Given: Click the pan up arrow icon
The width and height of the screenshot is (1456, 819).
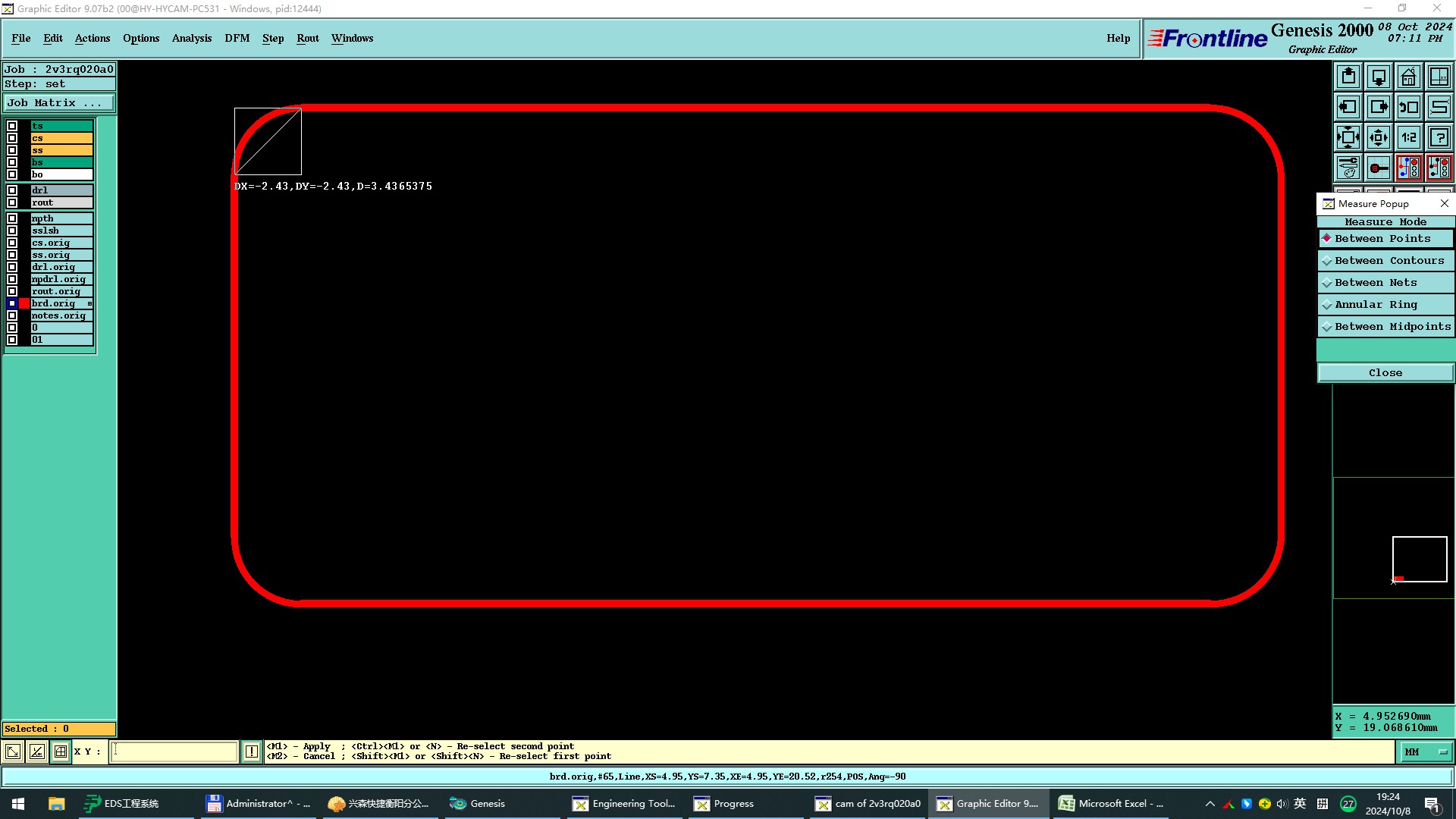Looking at the screenshot, I should pyautogui.click(x=1348, y=77).
